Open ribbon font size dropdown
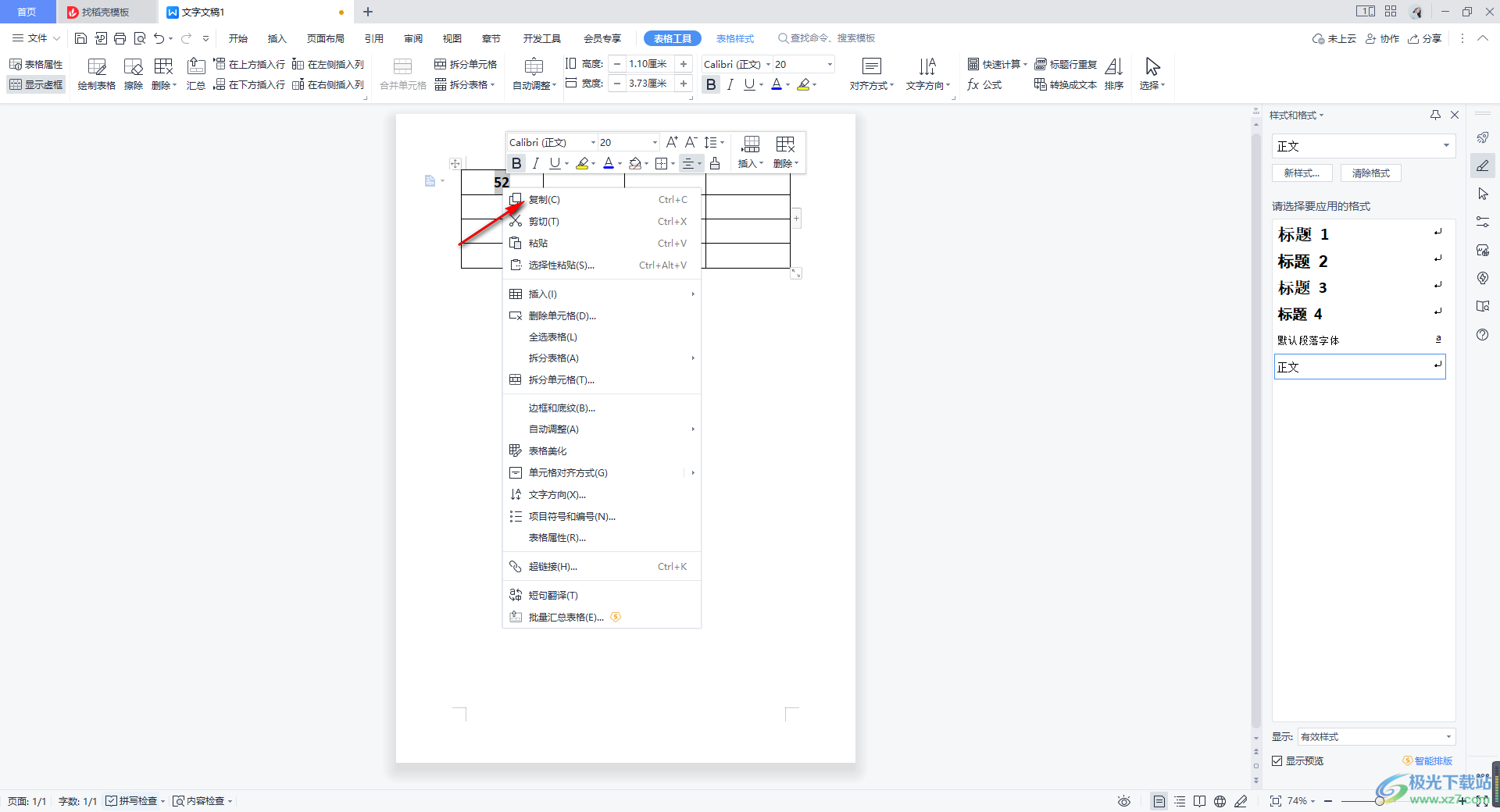1500x812 pixels. [830, 64]
